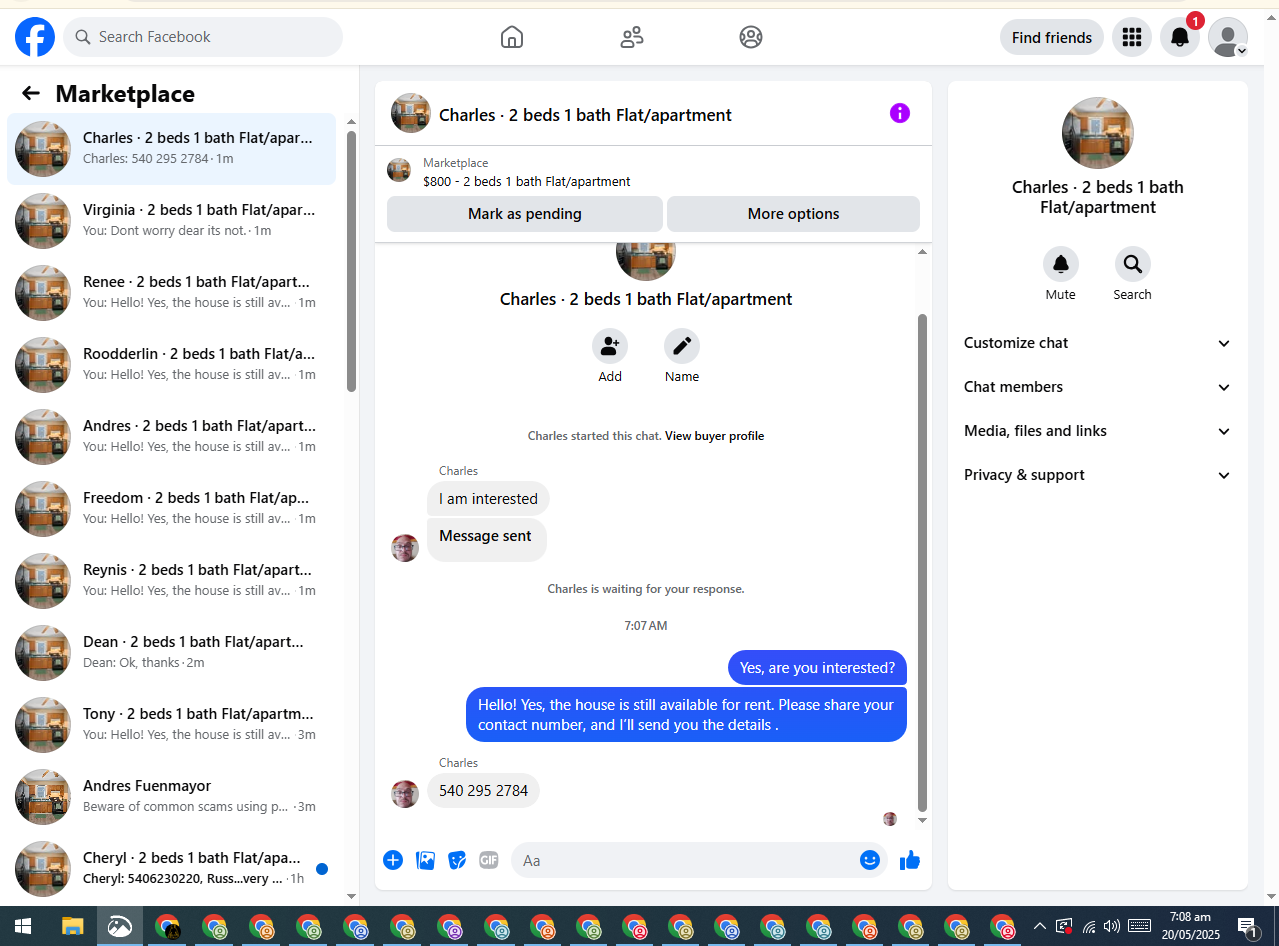Open the purple conversation info icon
This screenshot has height=946, width=1279.
point(900,113)
